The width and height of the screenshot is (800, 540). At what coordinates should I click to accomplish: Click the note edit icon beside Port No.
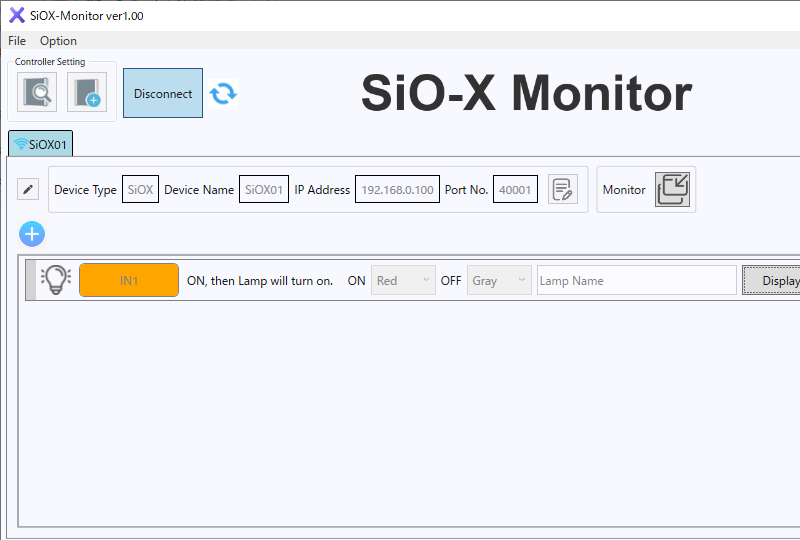[x=563, y=189]
